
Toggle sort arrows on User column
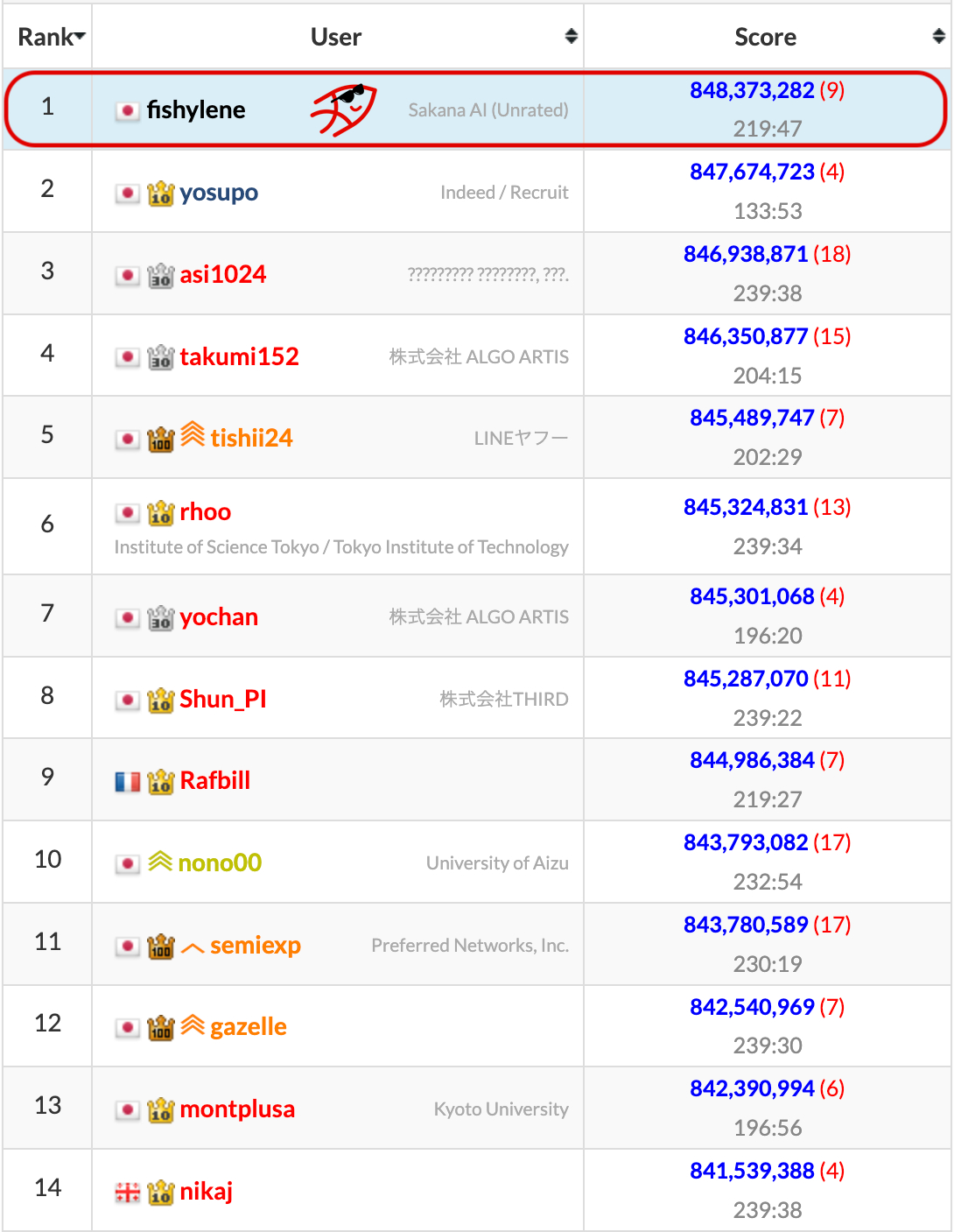click(571, 36)
